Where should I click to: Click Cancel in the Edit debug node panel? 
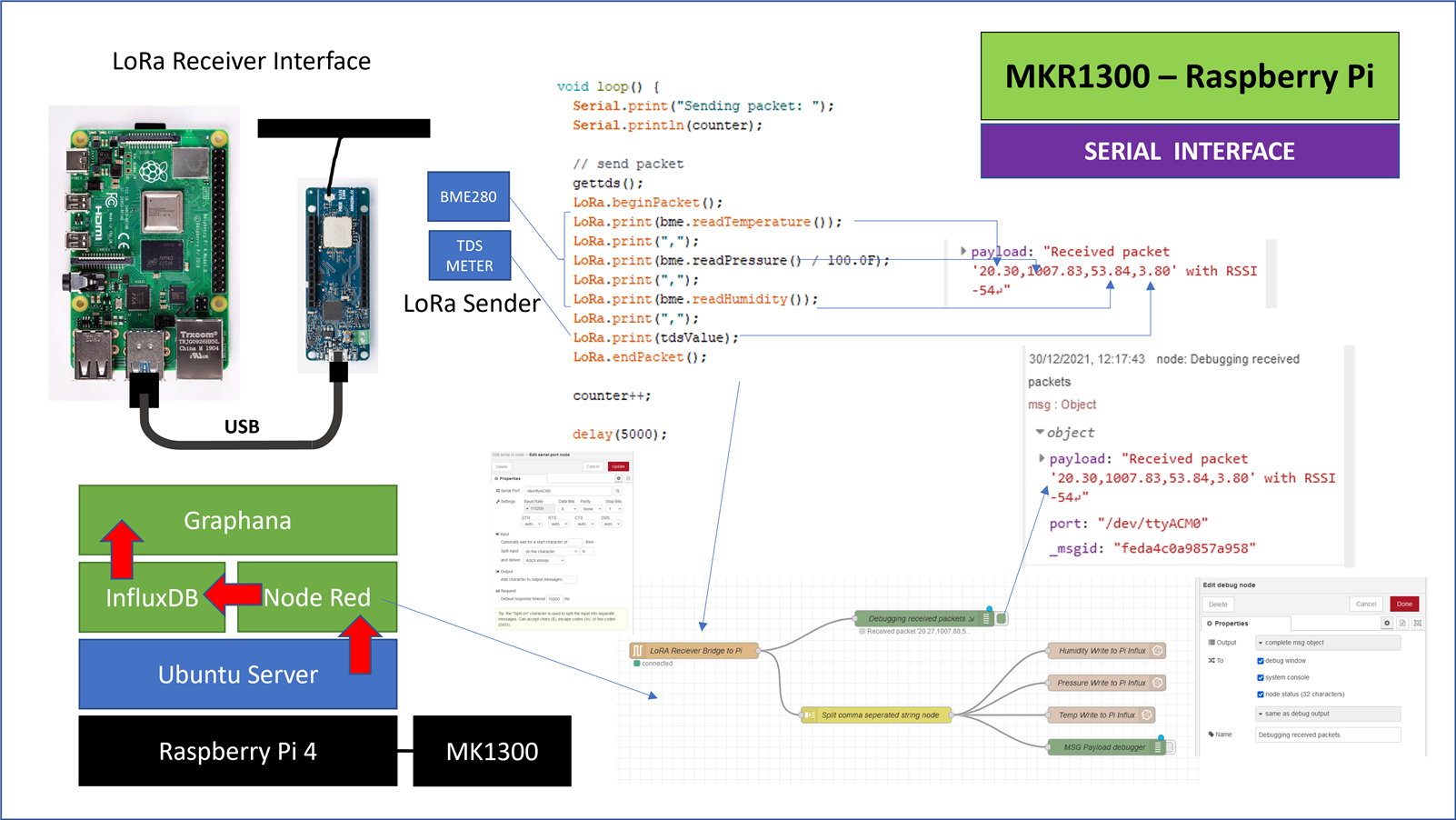point(1366,604)
